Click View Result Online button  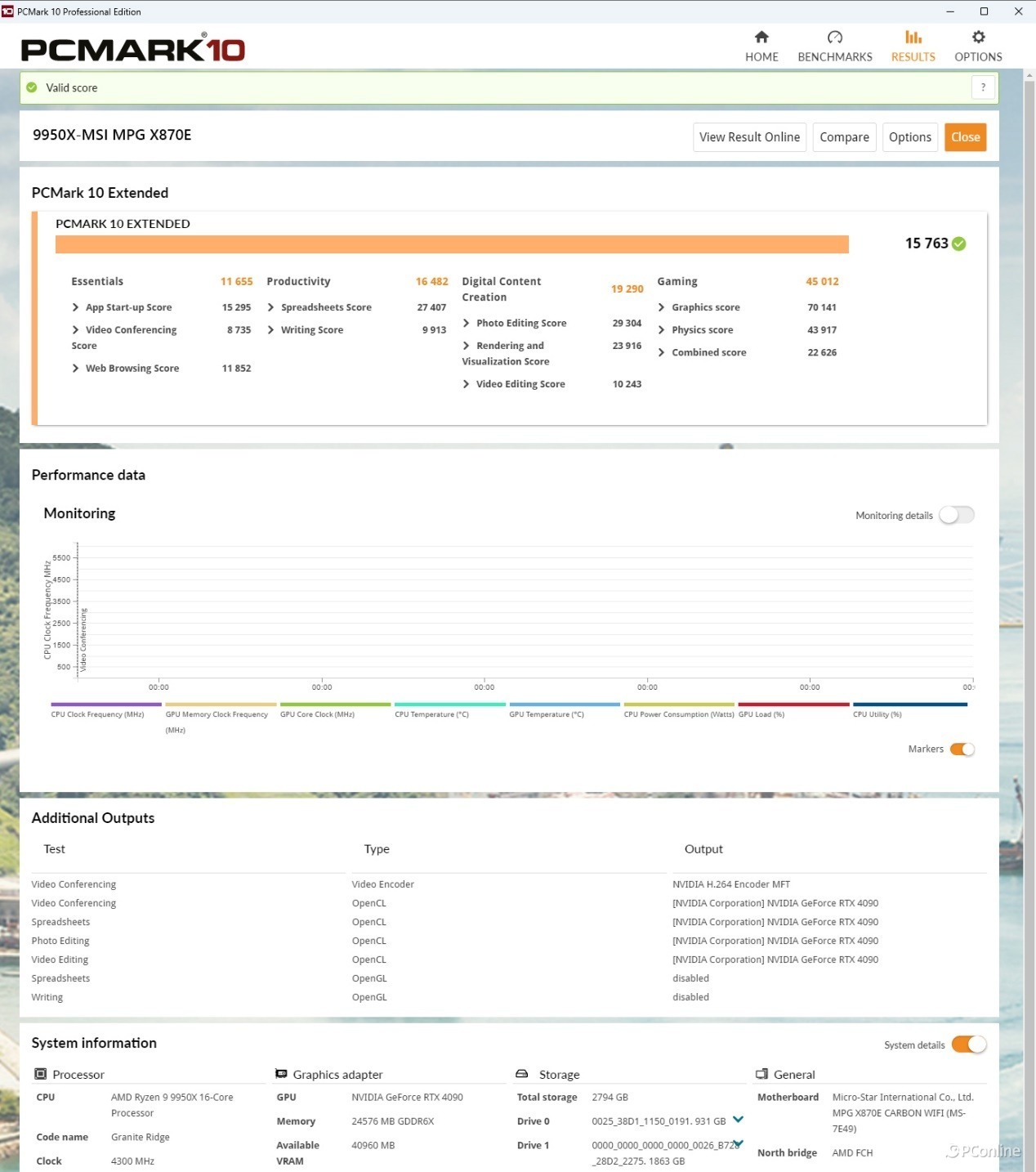(x=749, y=137)
